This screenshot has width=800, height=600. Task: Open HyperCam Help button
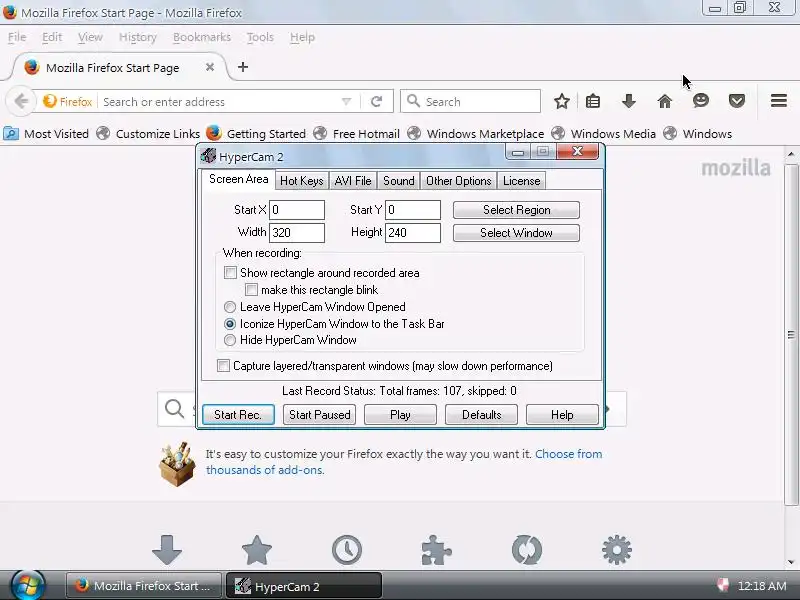(562, 415)
